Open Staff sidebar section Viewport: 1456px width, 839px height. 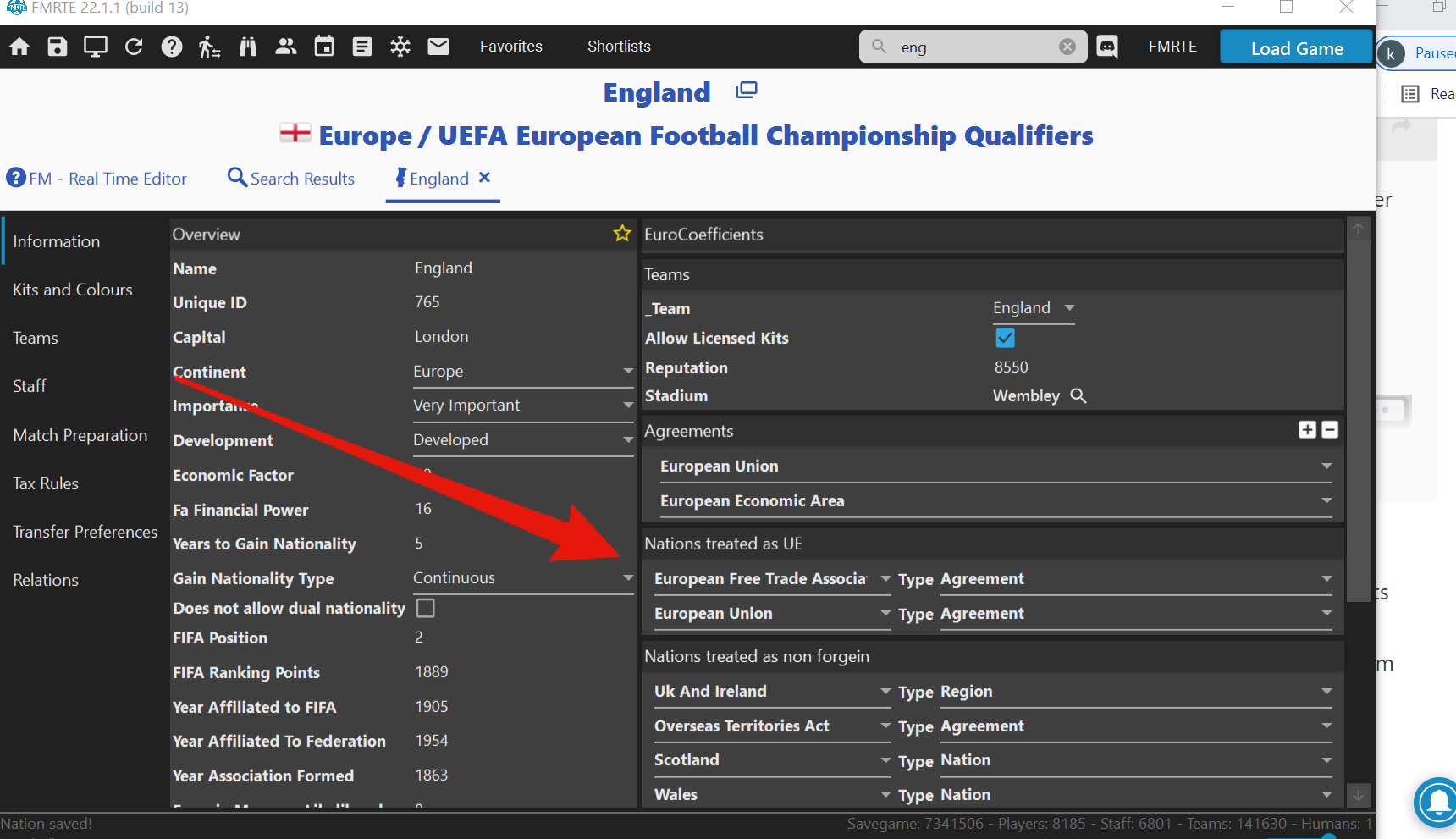30,386
